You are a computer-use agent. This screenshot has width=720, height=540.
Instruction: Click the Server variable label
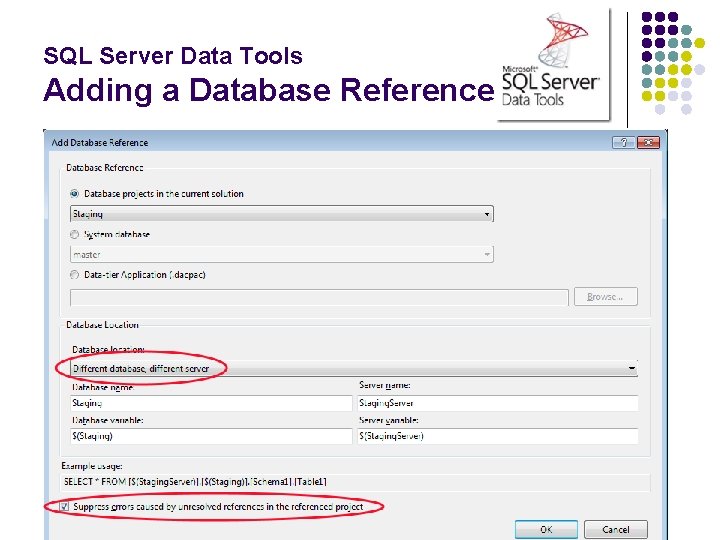[388, 420]
